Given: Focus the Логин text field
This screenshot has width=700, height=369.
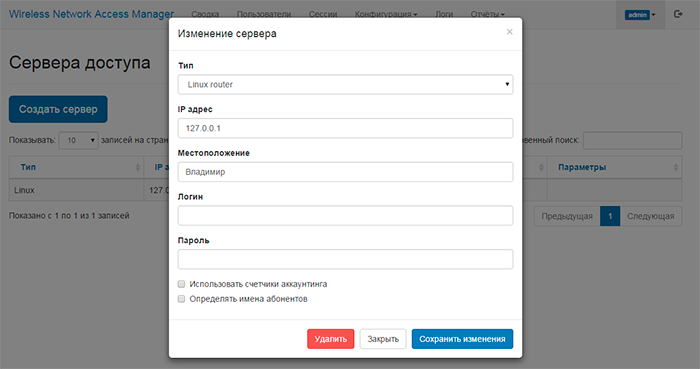Looking at the screenshot, I should coord(345,216).
